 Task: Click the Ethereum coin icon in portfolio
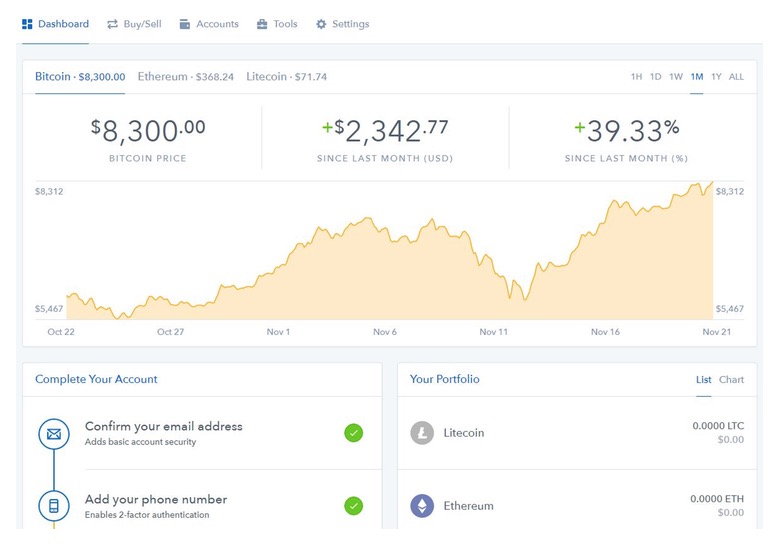(422, 506)
